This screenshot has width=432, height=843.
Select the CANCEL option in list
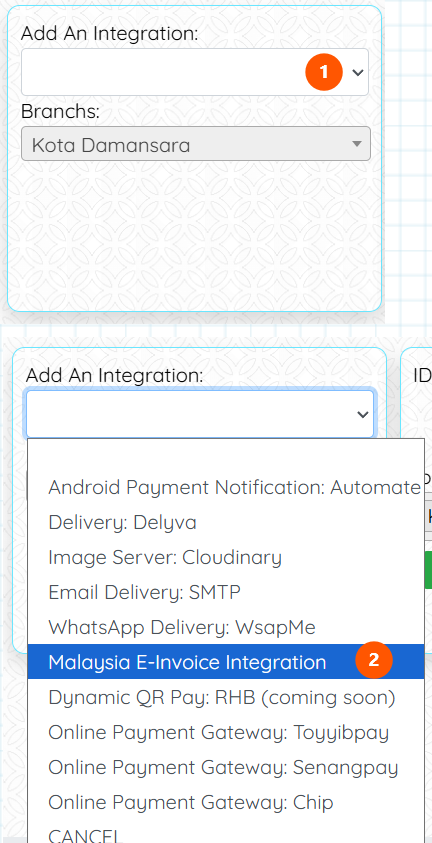tap(226, 832)
